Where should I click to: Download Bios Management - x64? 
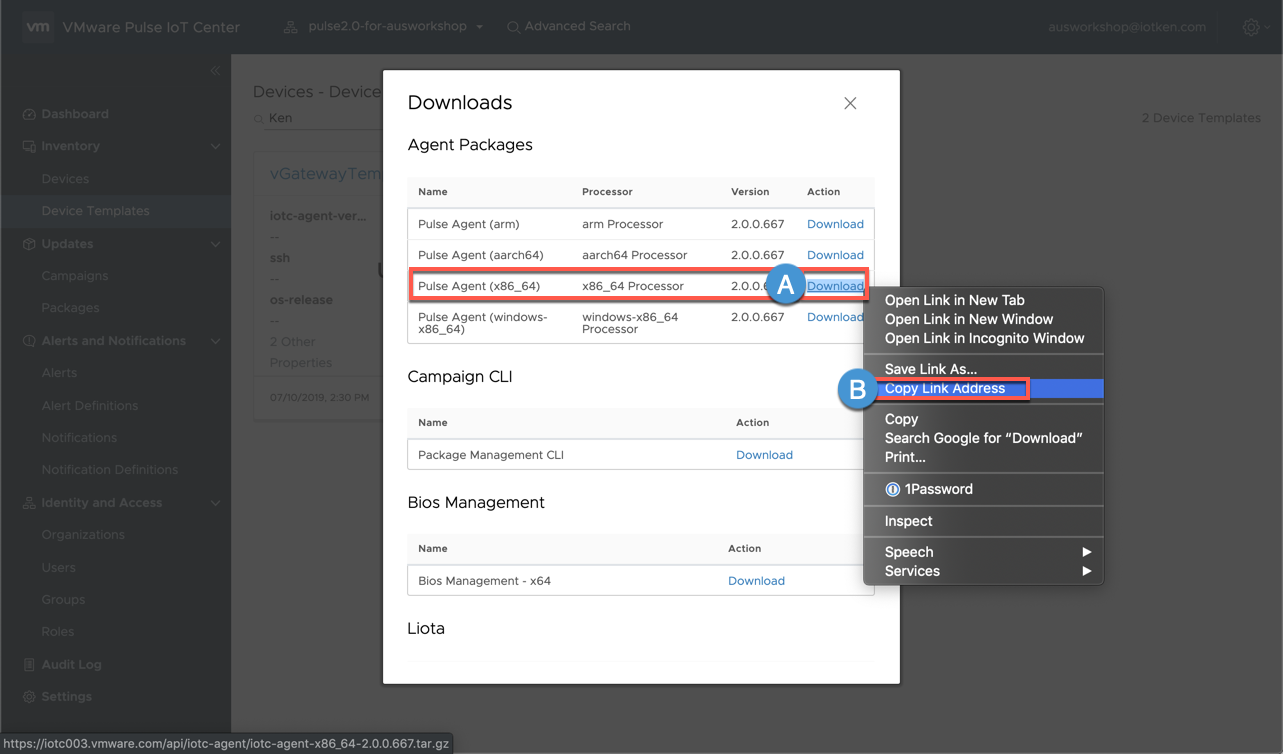(756, 581)
